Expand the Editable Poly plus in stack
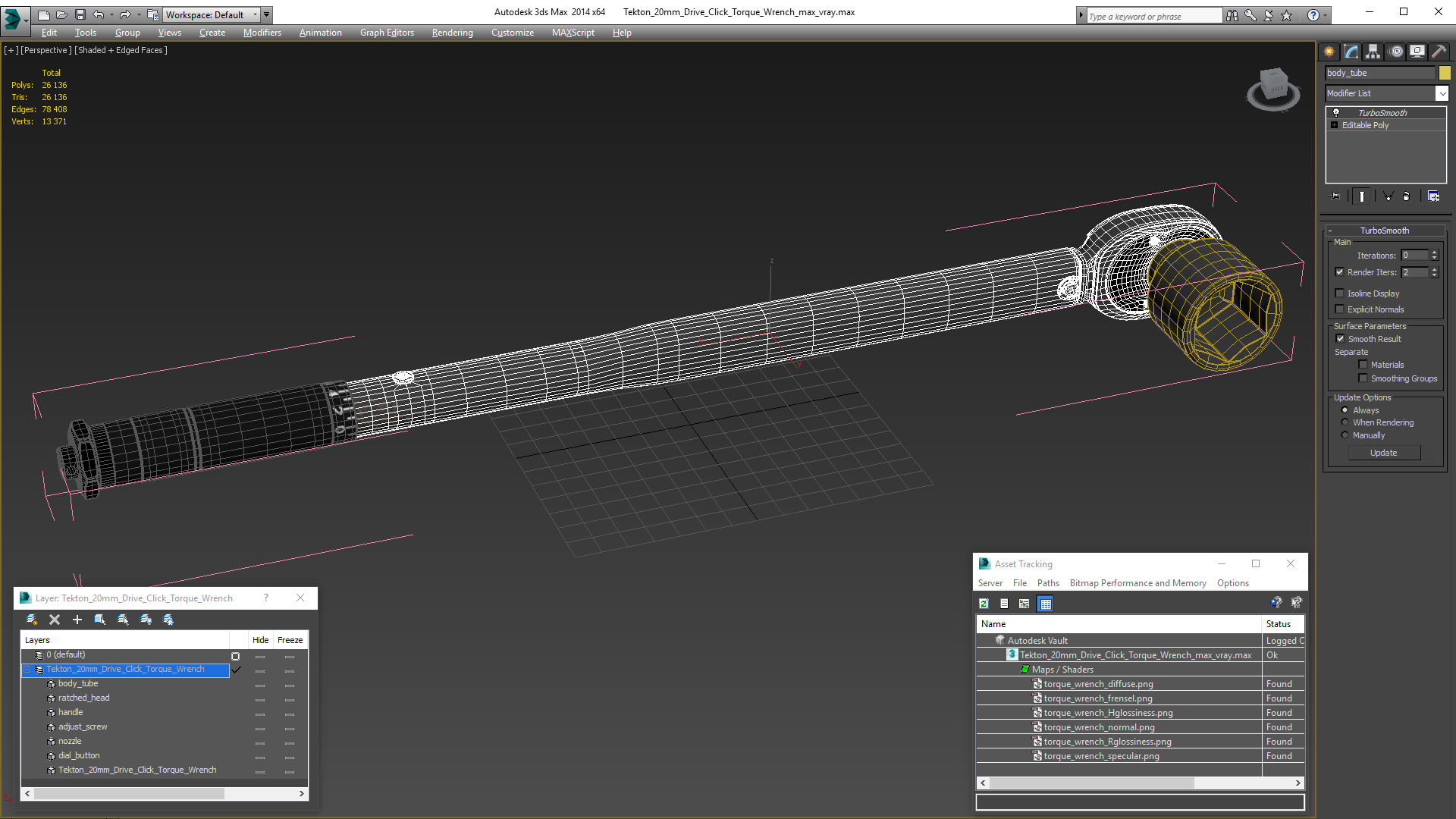 coord(1334,125)
